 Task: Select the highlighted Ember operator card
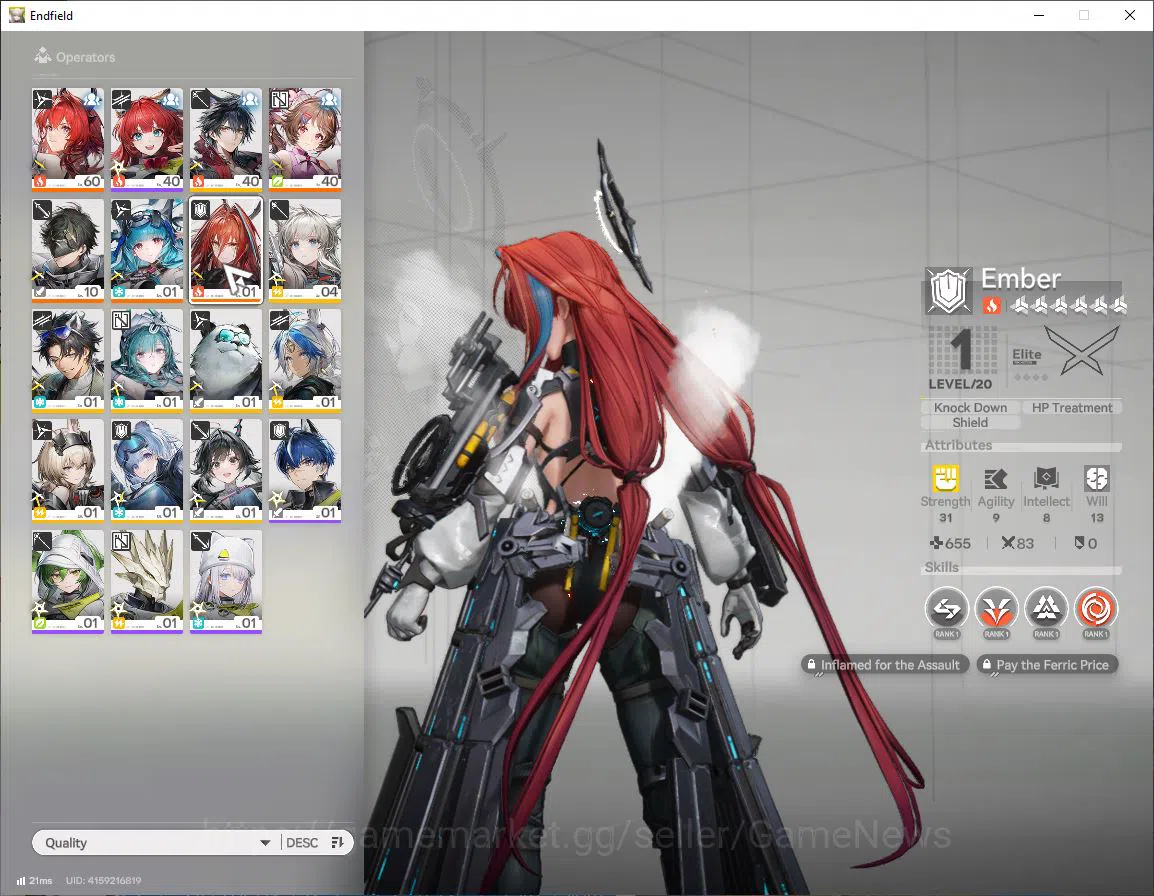[x=226, y=250]
